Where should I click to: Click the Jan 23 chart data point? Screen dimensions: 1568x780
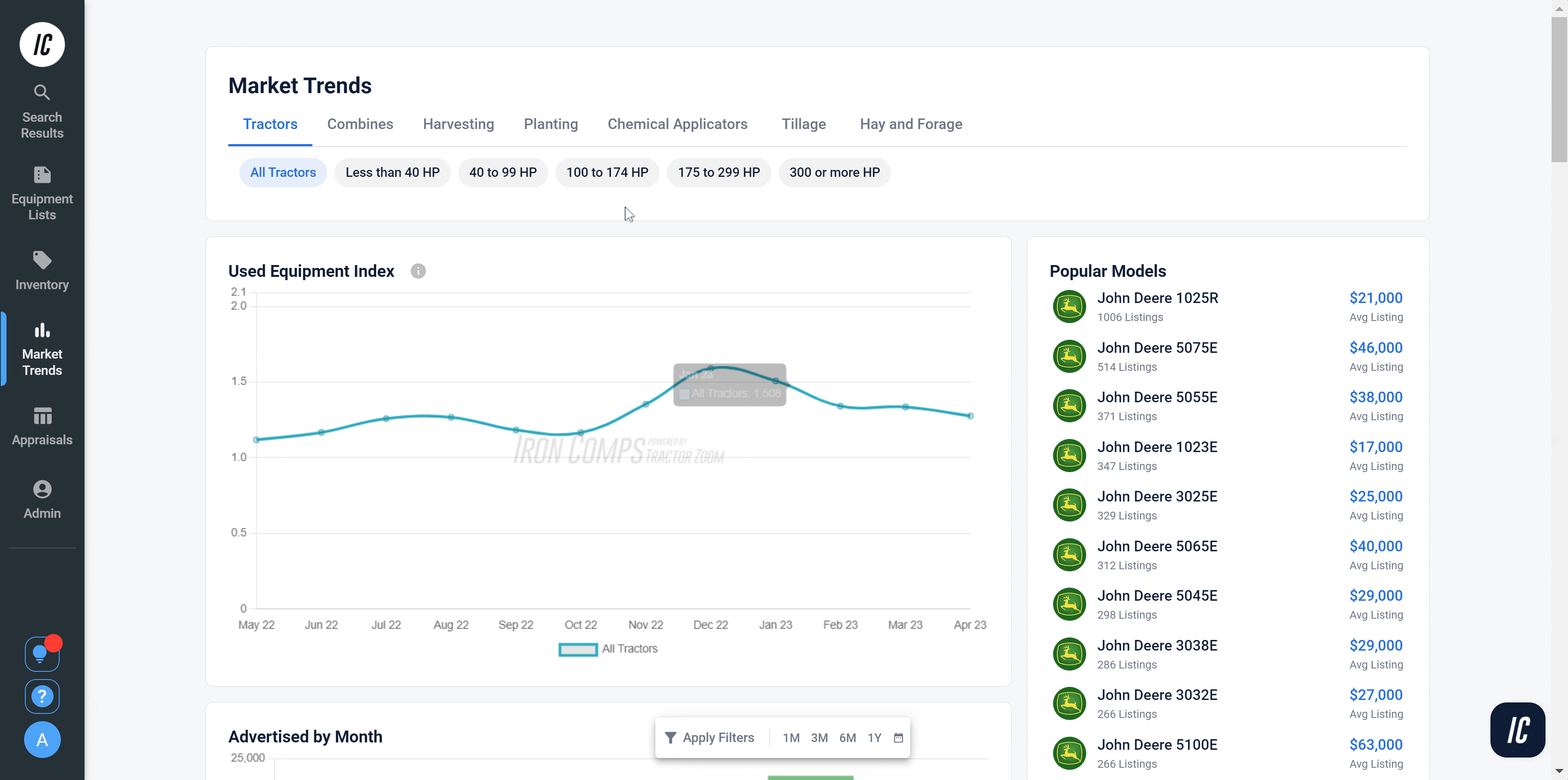(775, 381)
